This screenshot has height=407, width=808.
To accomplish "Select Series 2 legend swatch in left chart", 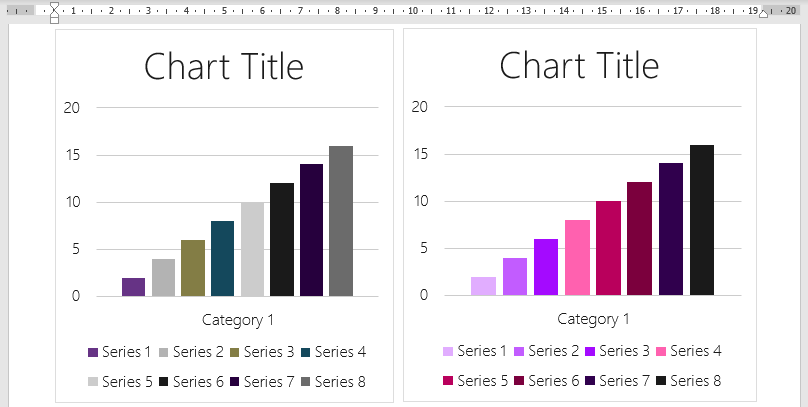I will 163,352.
